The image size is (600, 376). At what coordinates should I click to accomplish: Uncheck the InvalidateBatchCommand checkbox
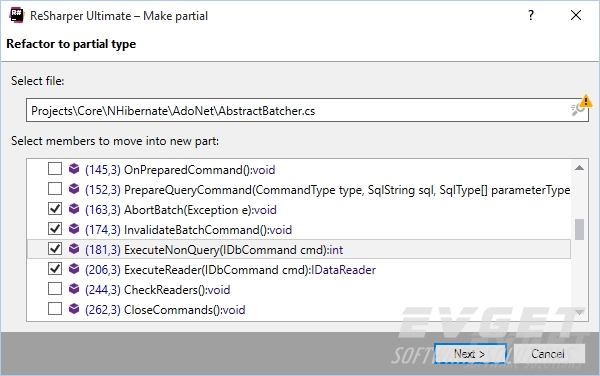click(55, 229)
